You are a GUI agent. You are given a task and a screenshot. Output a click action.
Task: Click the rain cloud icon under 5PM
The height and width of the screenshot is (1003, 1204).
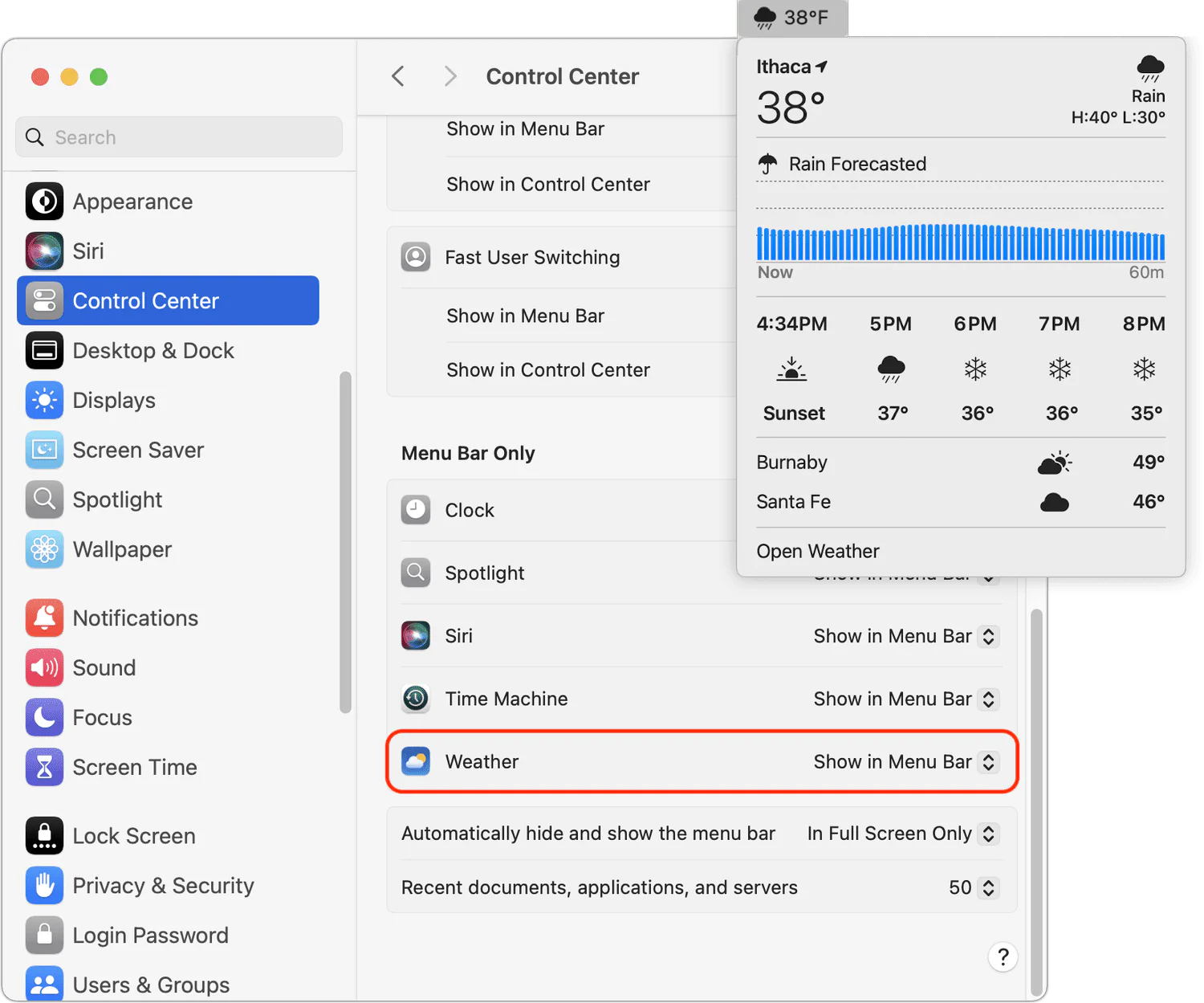(x=891, y=369)
